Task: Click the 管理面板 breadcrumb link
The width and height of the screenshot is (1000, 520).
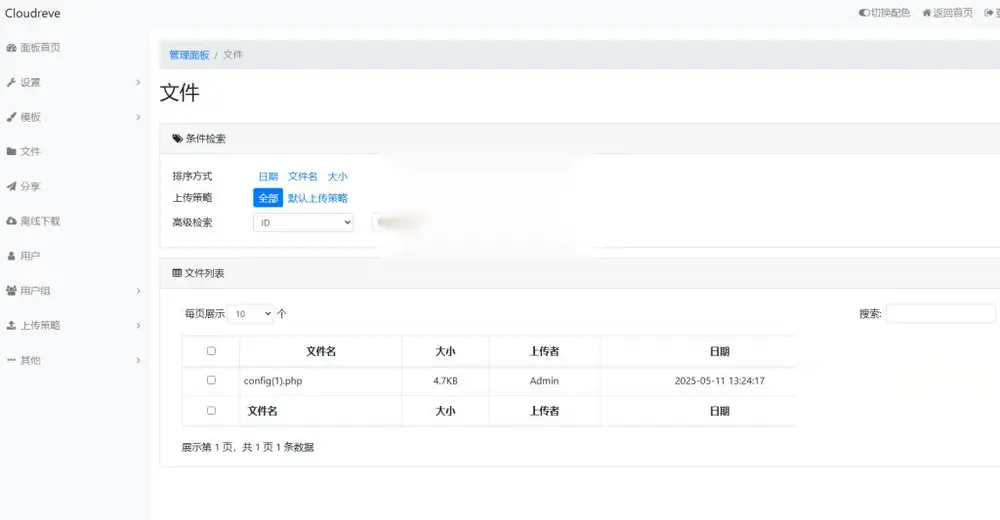Action: pos(189,55)
